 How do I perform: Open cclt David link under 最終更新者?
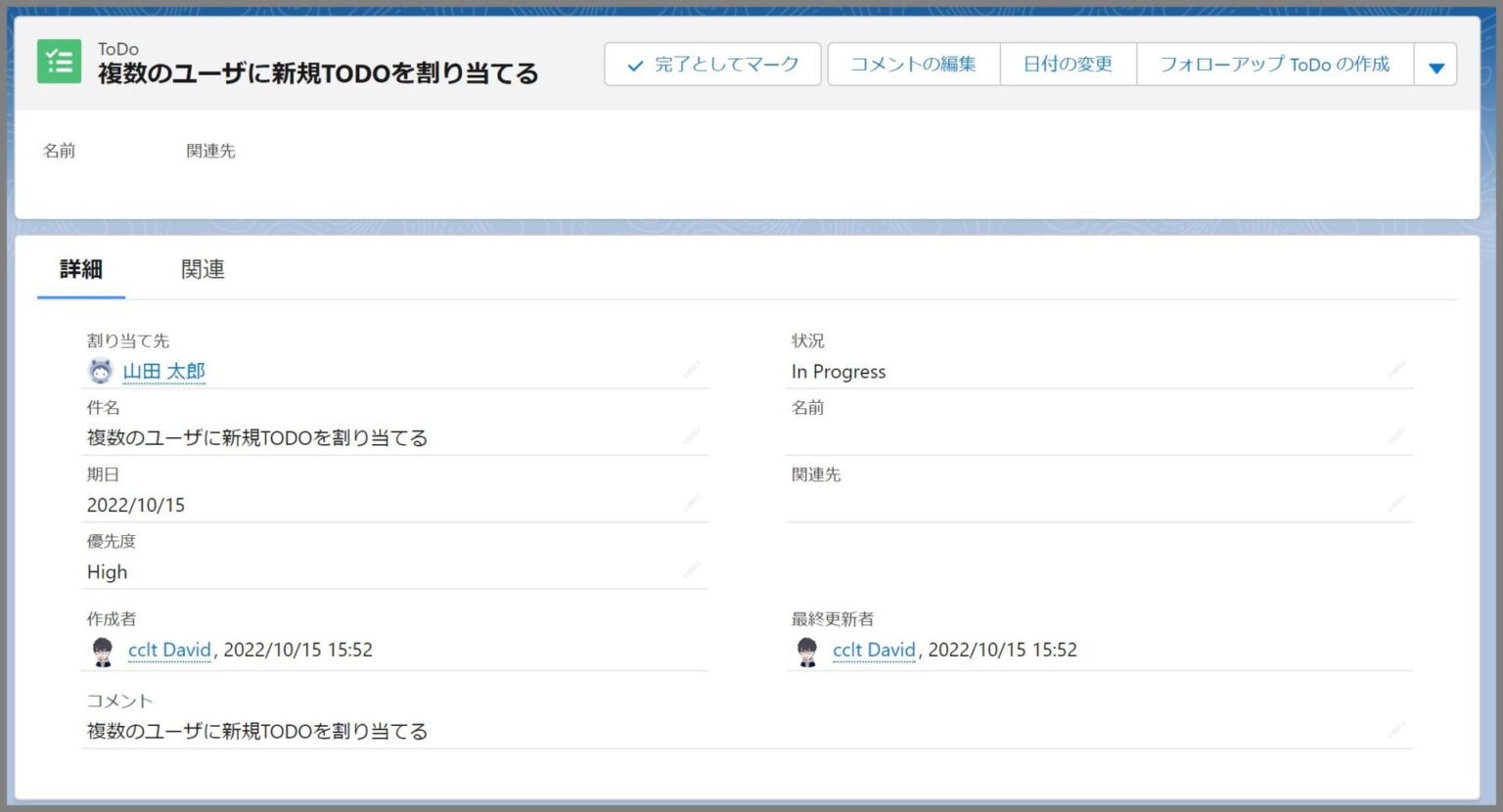tap(873, 651)
